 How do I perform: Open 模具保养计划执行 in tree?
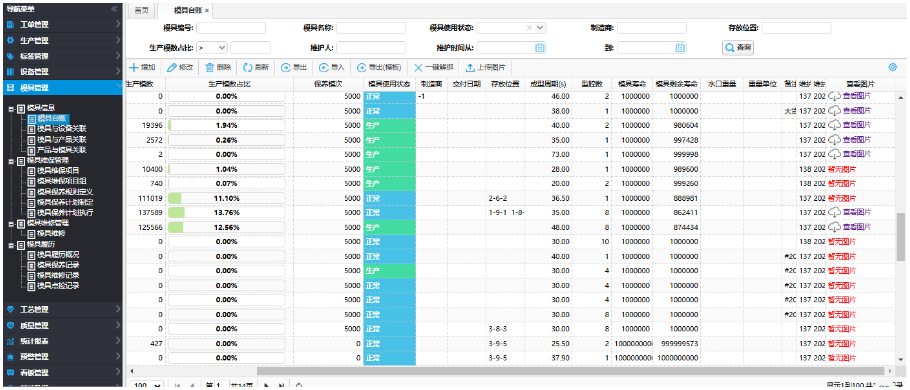point(65,212)
